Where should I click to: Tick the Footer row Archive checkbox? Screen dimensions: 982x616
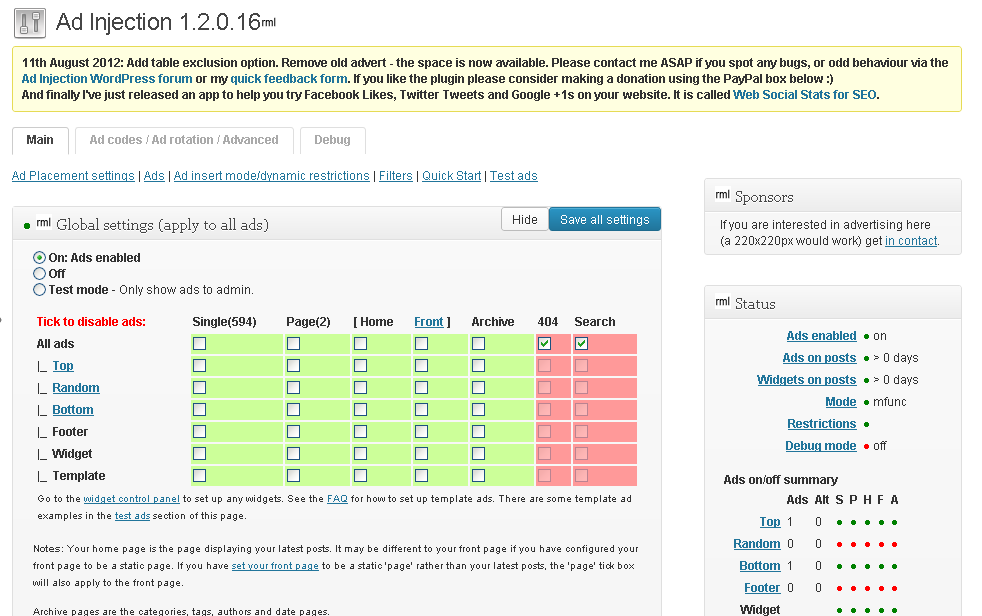point(479,431)
